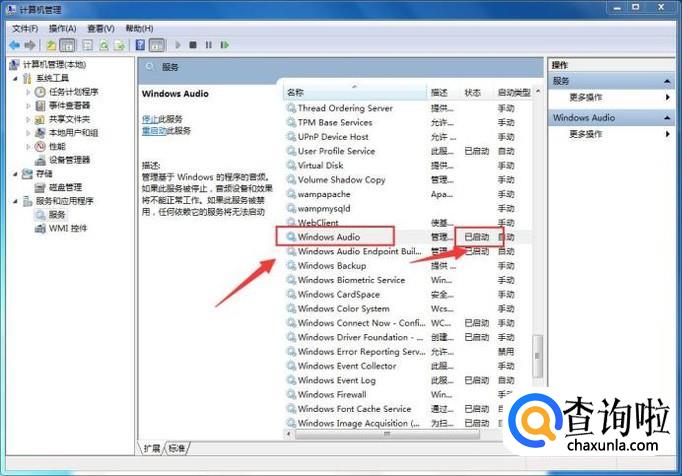This screenshot has height=476, width=682.
Task: Sort by the 名称 column header
Action: [355, 92]
